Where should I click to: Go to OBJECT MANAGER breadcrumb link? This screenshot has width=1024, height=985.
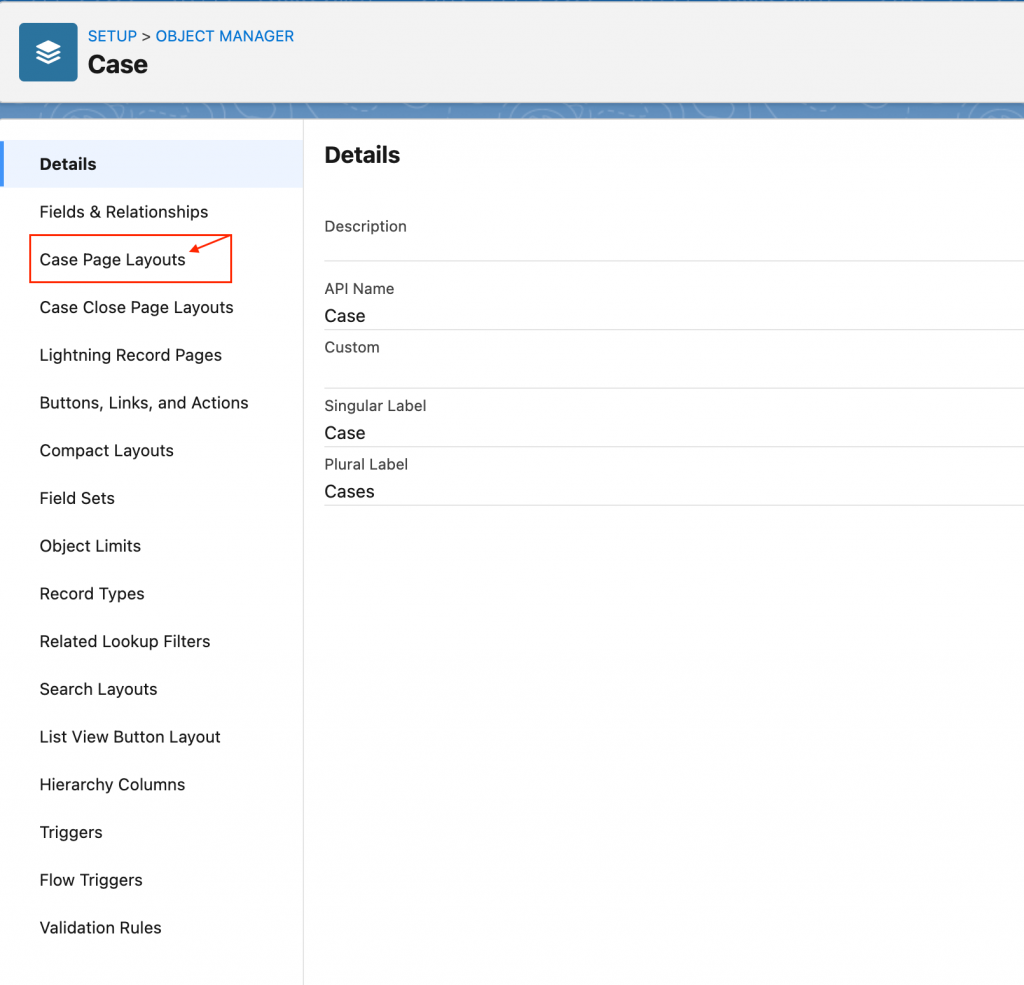point(225,36)
